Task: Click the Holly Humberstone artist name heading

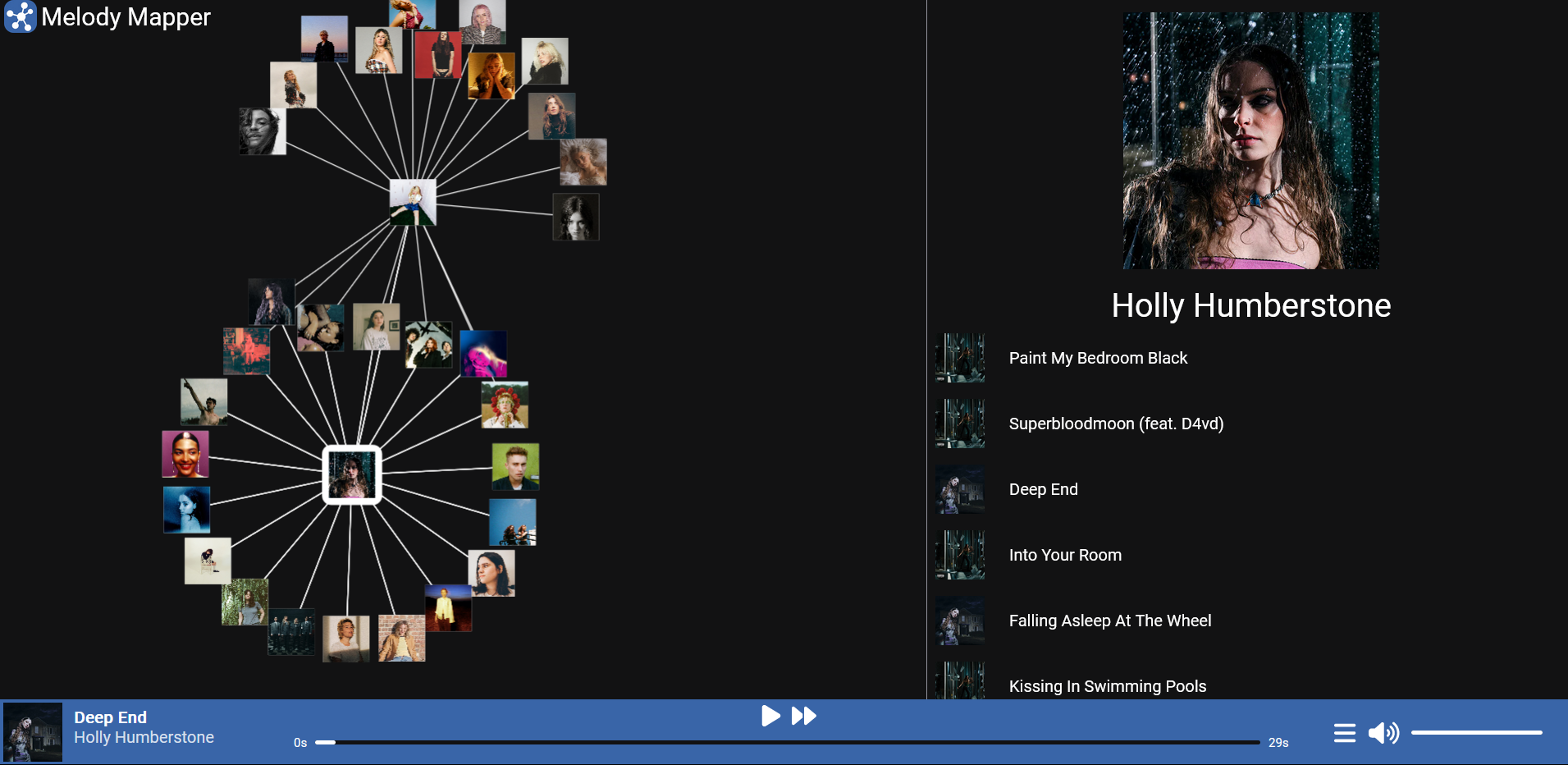Action: 1250,305
